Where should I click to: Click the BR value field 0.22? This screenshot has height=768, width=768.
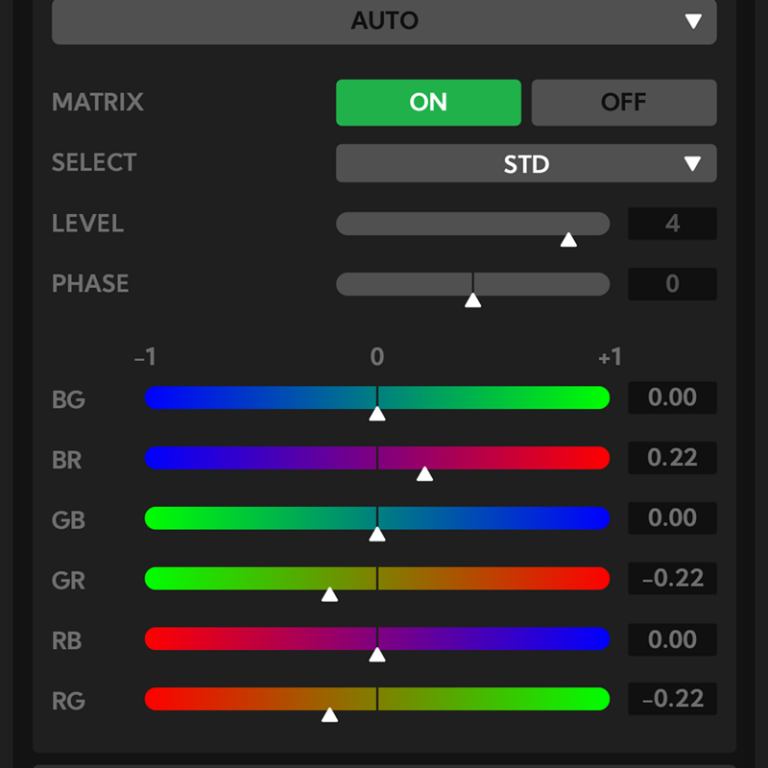pos(672,458)
